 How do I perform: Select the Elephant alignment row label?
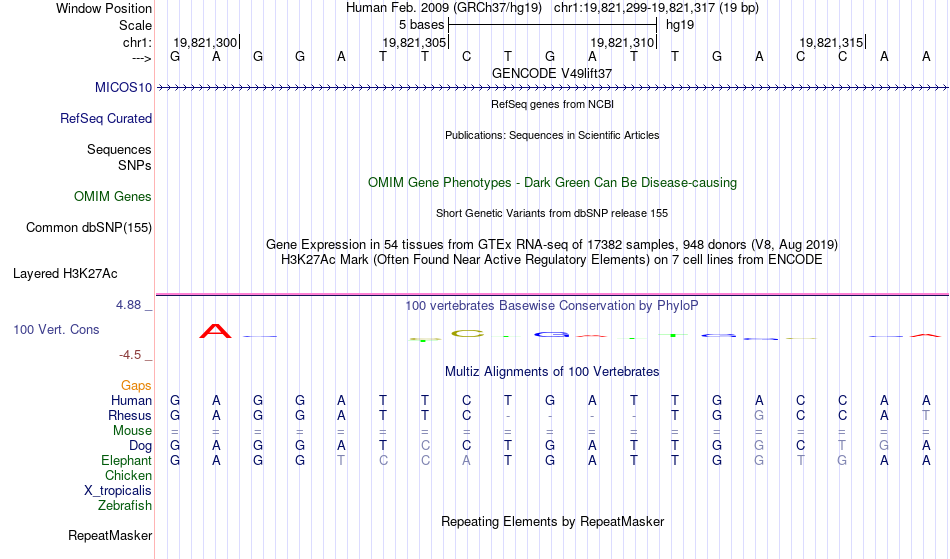(x=127, y=460)
